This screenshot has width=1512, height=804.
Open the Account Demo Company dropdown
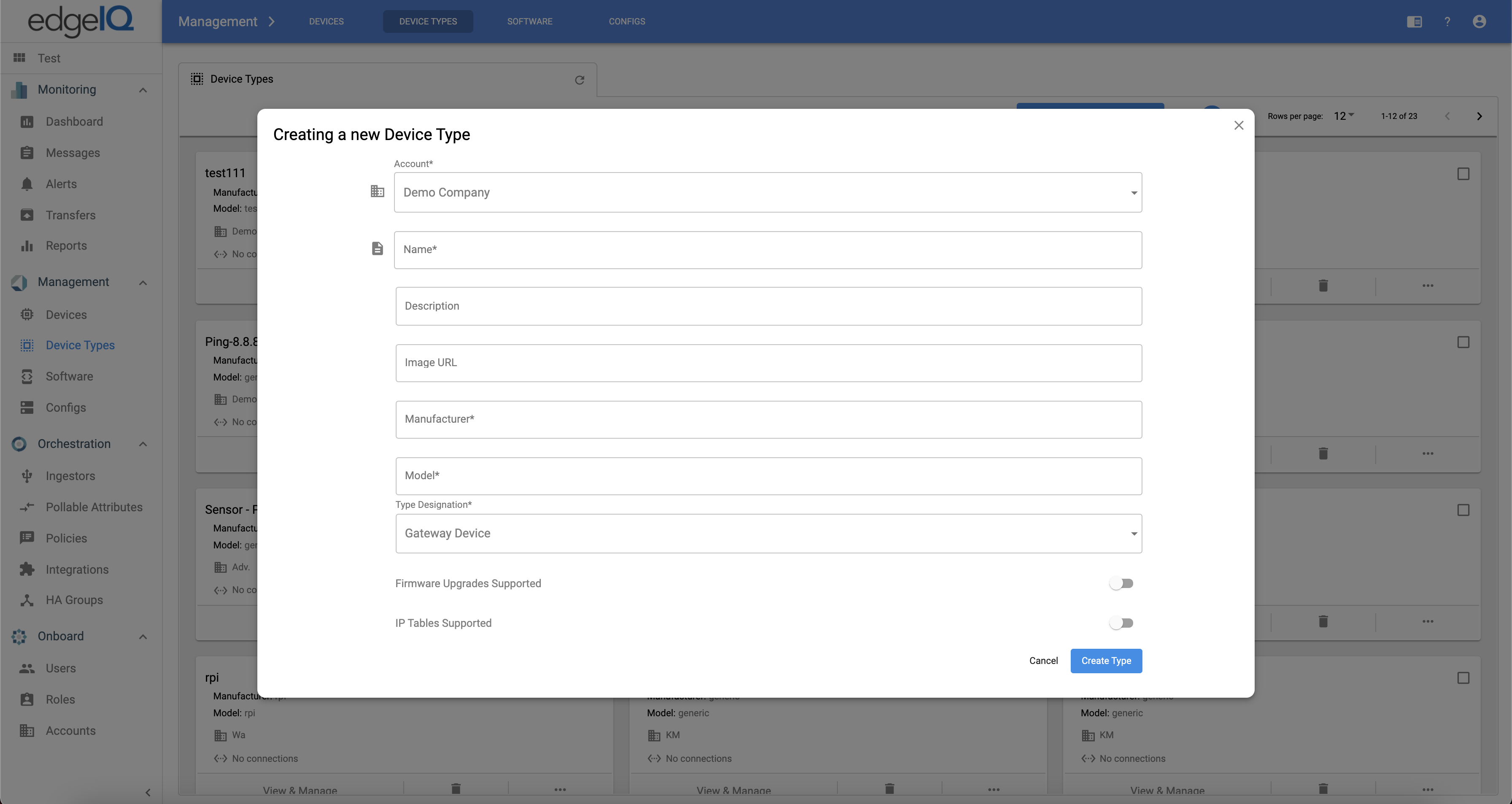[x=768, y=192]
